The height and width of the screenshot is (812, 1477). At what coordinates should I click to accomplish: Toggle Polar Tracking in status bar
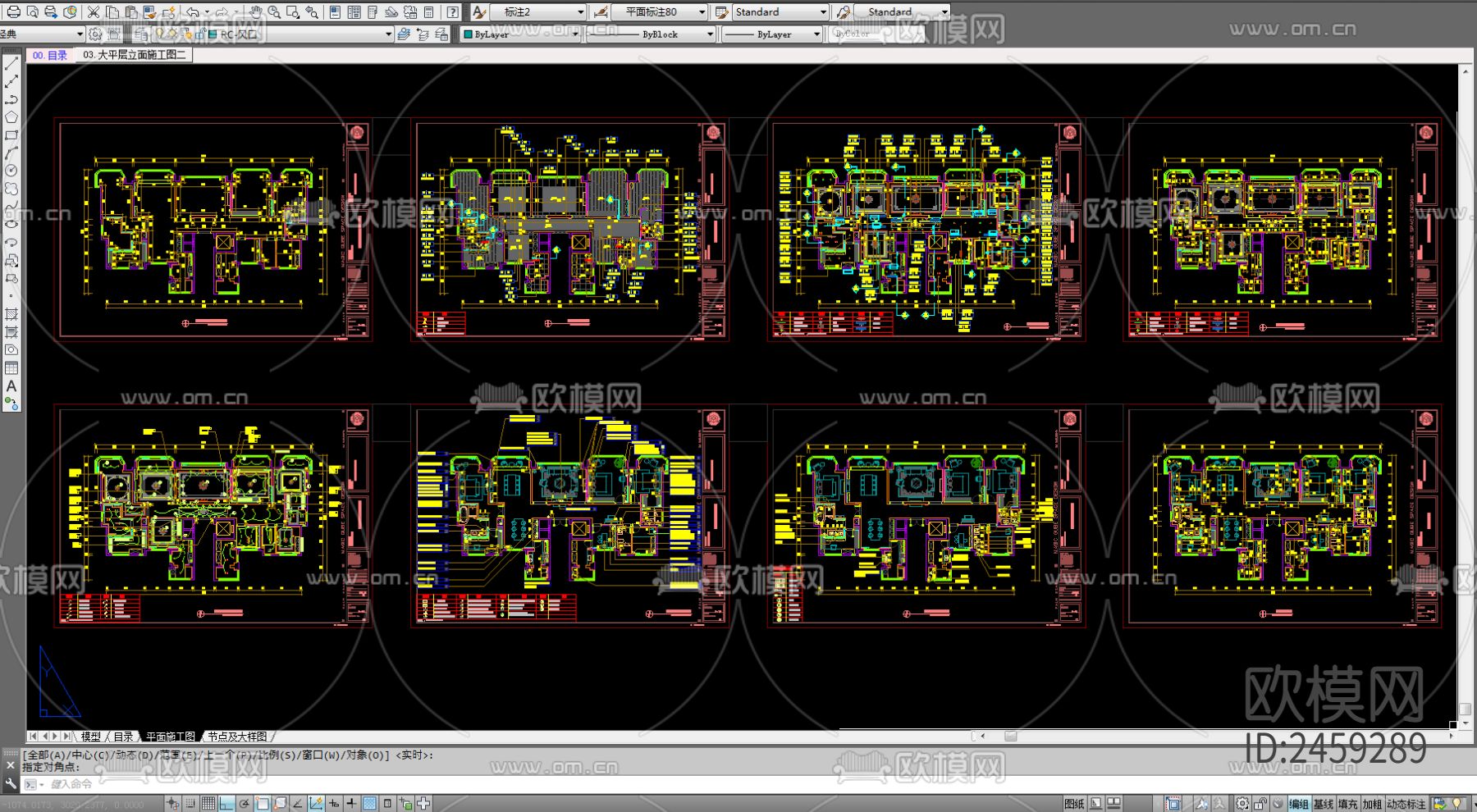(245, 804)
